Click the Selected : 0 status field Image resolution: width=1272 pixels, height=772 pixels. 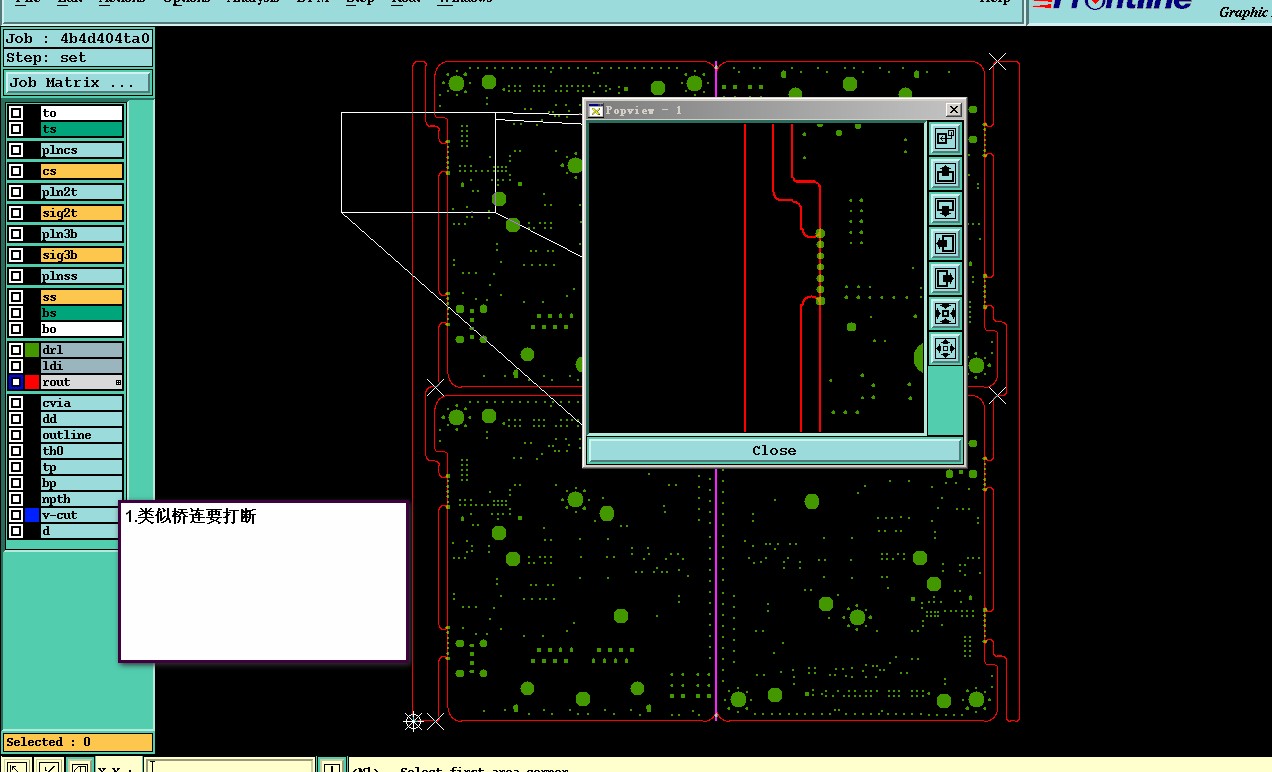pos(78,742)
